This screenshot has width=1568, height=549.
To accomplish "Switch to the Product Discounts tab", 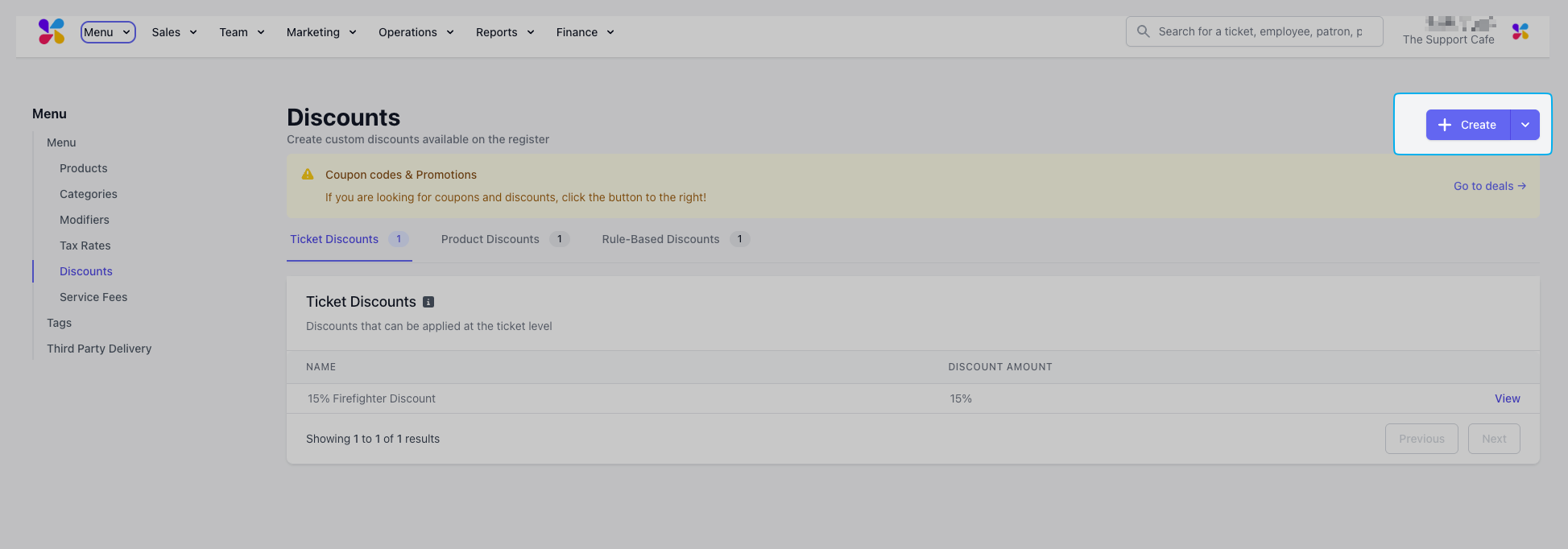I will coord(490,239).
